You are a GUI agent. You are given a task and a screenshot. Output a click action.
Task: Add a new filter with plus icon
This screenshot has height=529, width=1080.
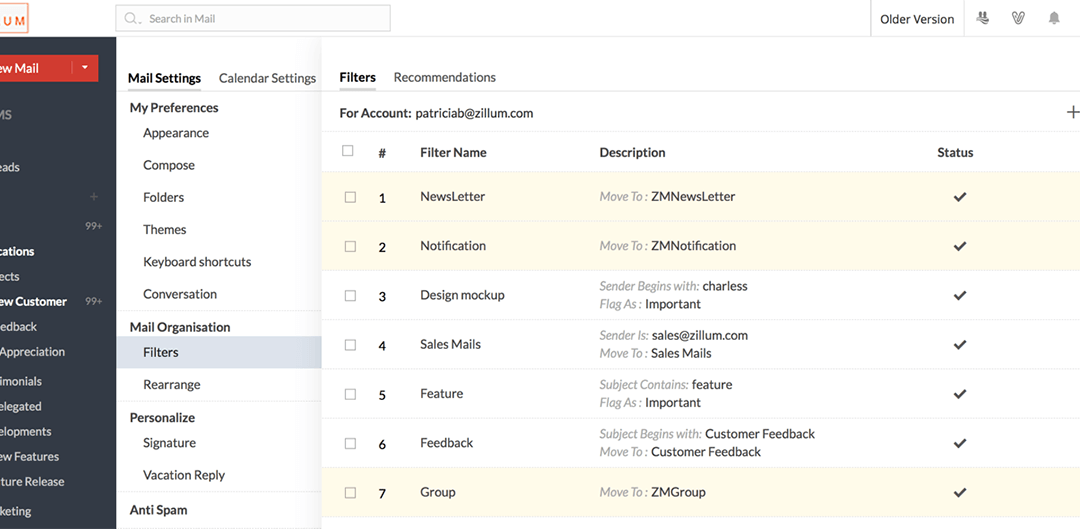tap(1073, 112)
